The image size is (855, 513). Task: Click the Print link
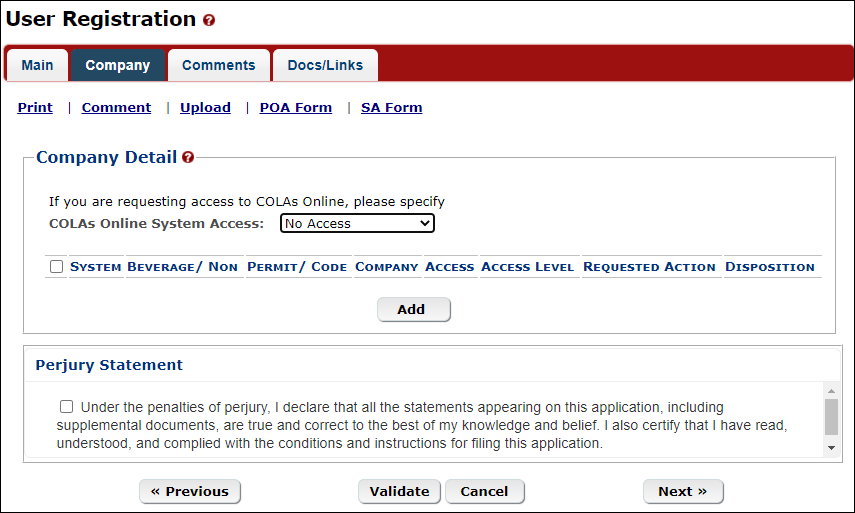click(x=35, y=108)
